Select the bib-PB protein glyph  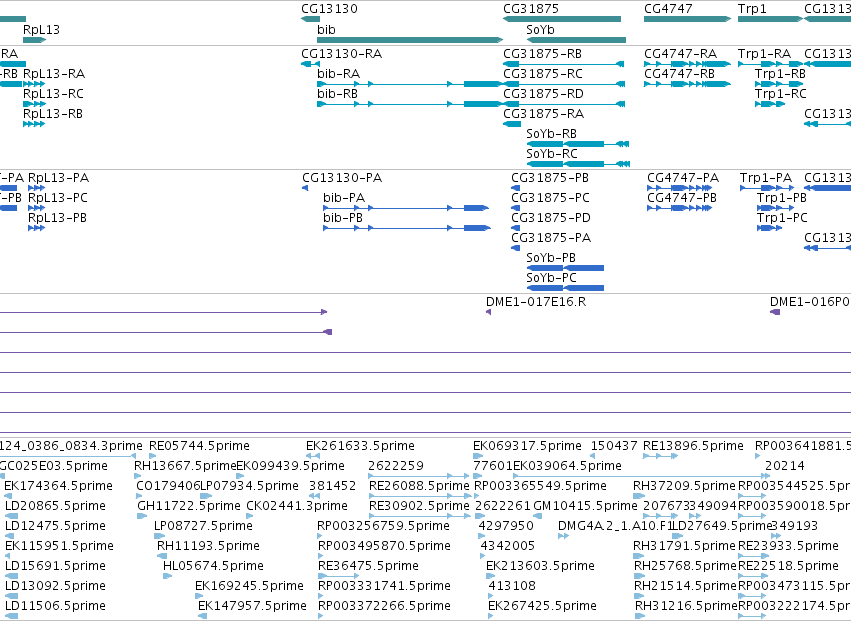(407, 228)
